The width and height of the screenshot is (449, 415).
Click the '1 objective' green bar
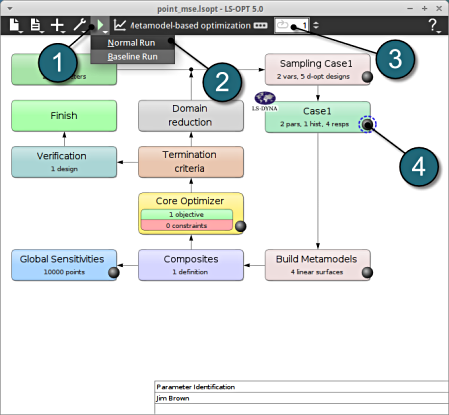pyautogui.click(x=187, y=214)
